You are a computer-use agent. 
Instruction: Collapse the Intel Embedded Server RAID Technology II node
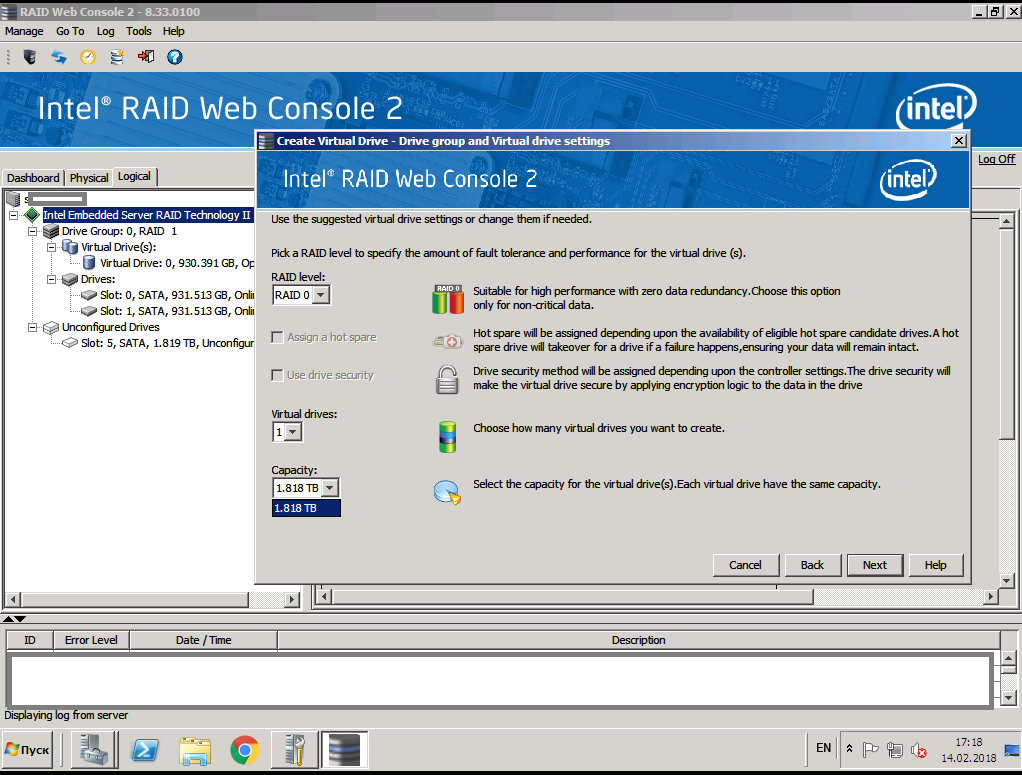[13, 215]
